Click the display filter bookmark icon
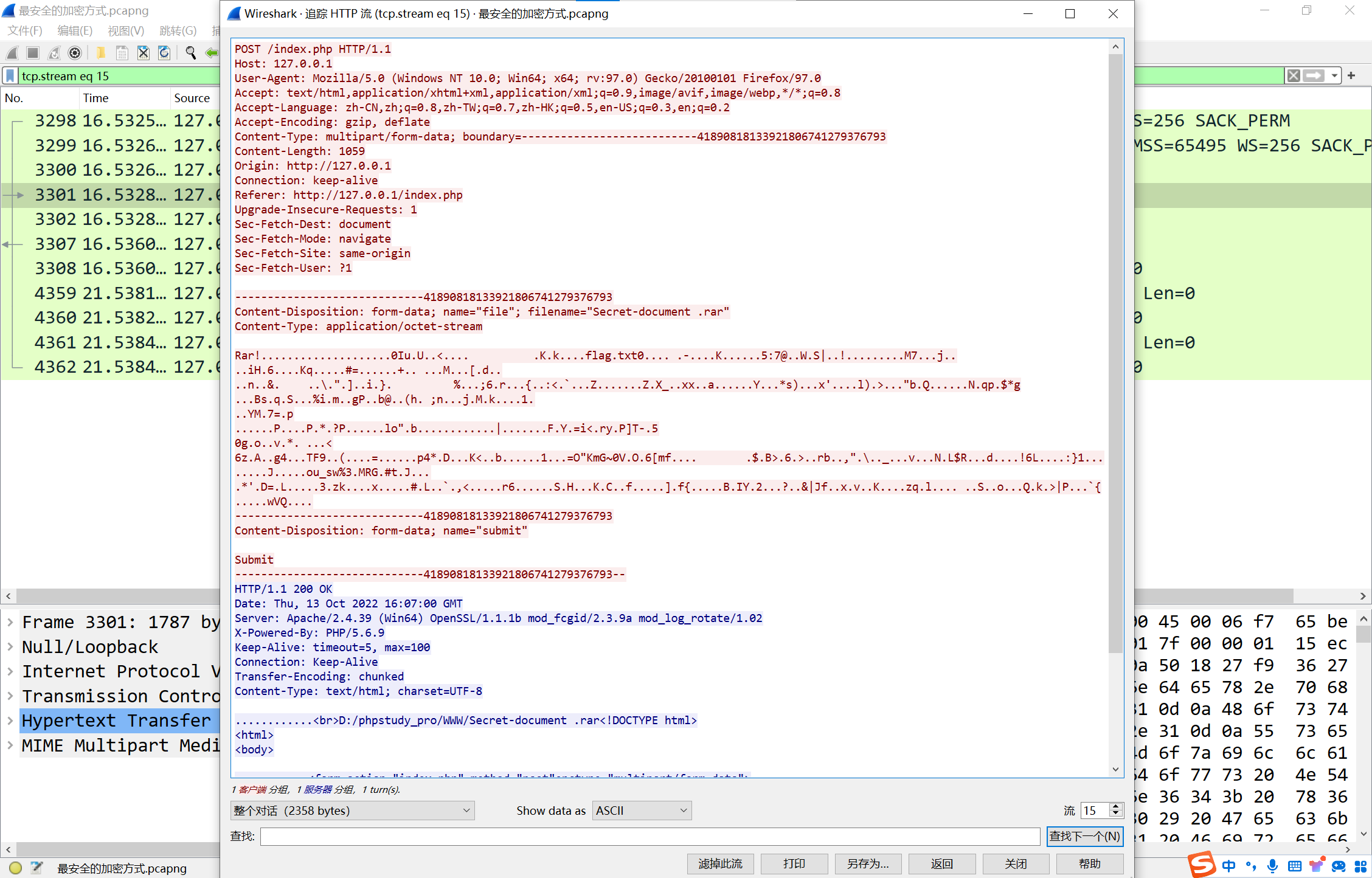 tap(10, 76)
